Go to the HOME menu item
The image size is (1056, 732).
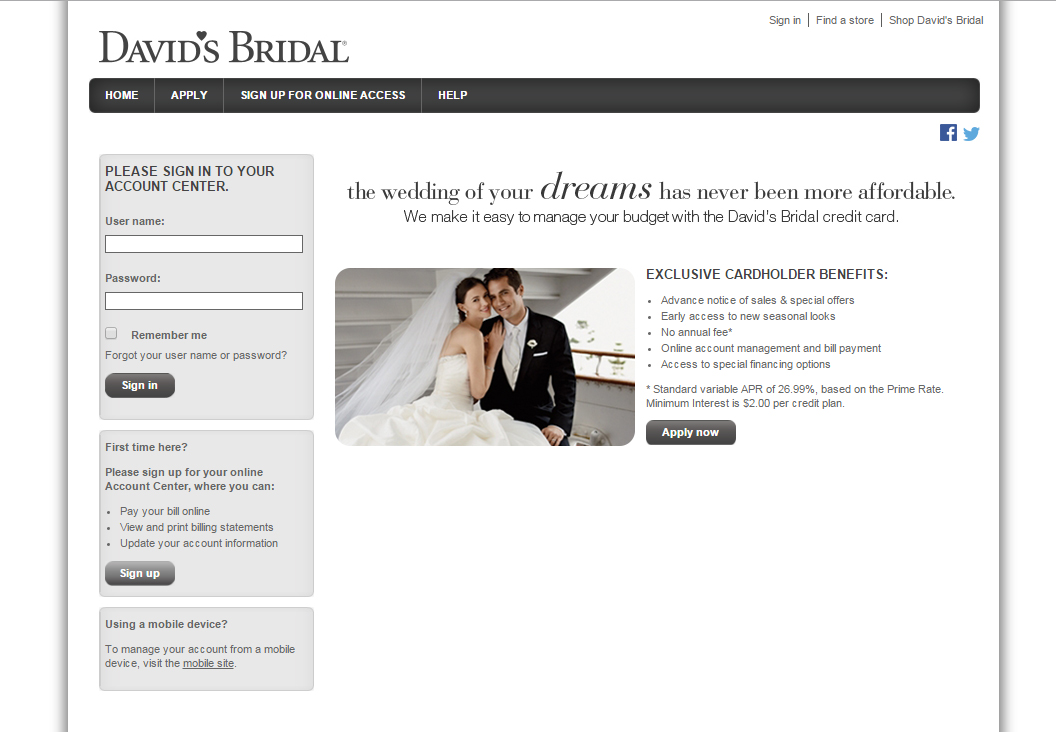(x=122, y=95)
